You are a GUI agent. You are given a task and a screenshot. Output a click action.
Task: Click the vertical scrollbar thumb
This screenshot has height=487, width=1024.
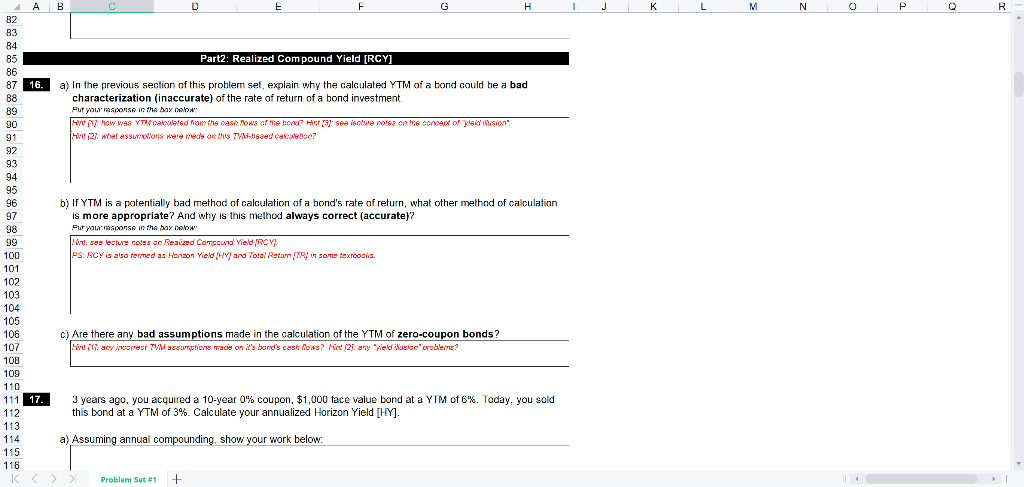1017,85
